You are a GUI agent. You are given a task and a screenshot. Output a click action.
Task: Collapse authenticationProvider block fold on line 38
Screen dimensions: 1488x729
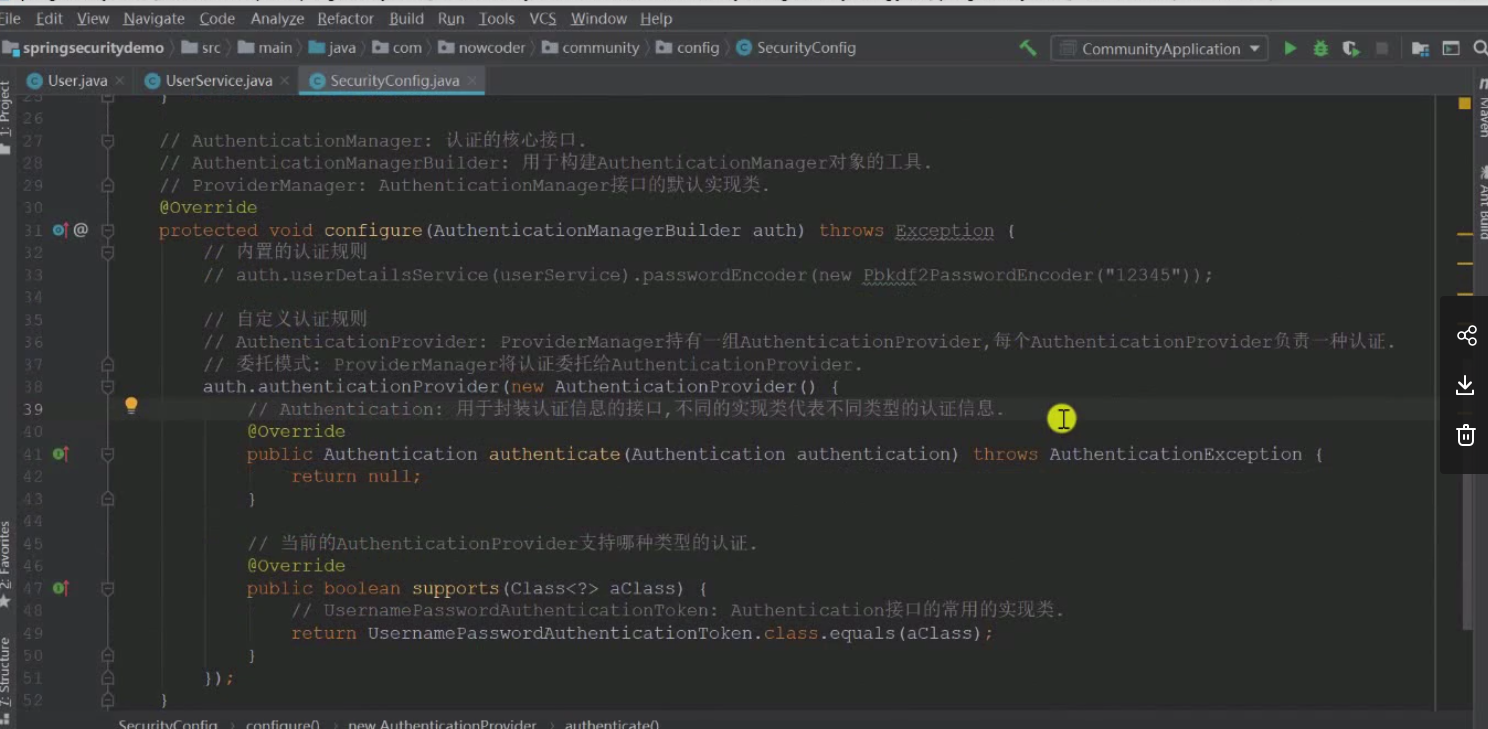(x=107, y=387)
